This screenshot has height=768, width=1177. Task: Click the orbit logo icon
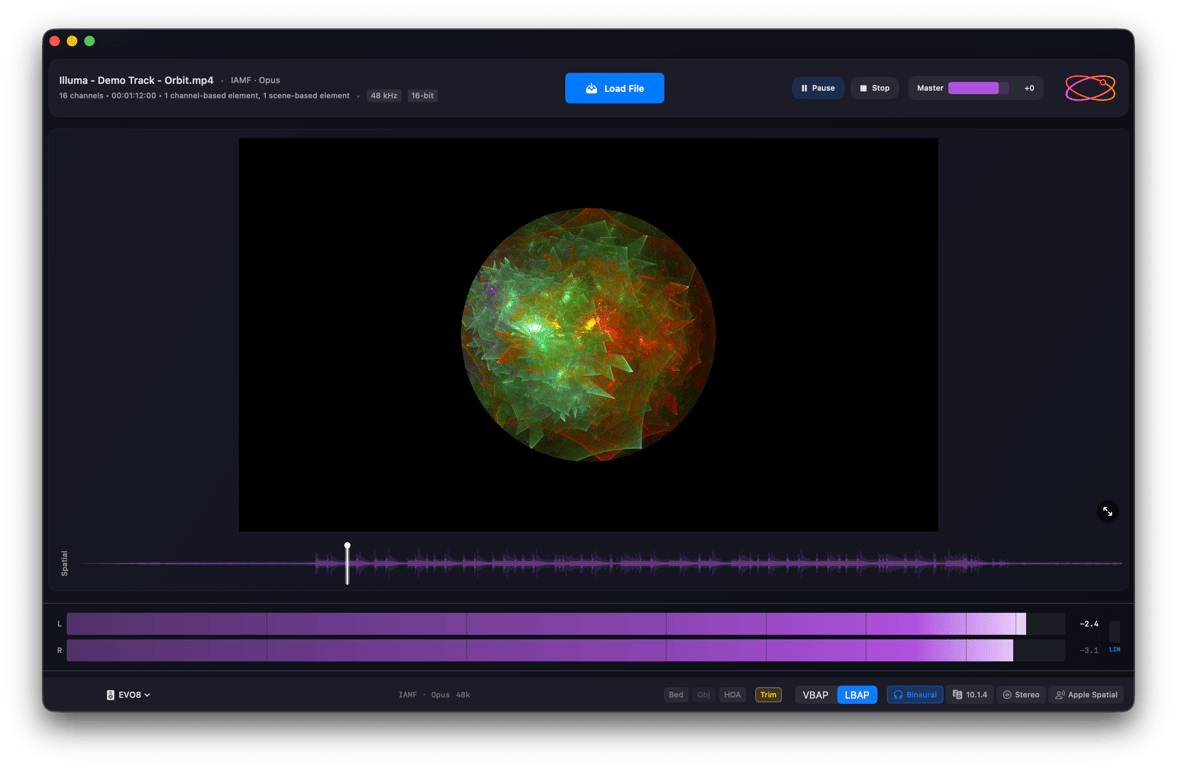click(1090, 88)
